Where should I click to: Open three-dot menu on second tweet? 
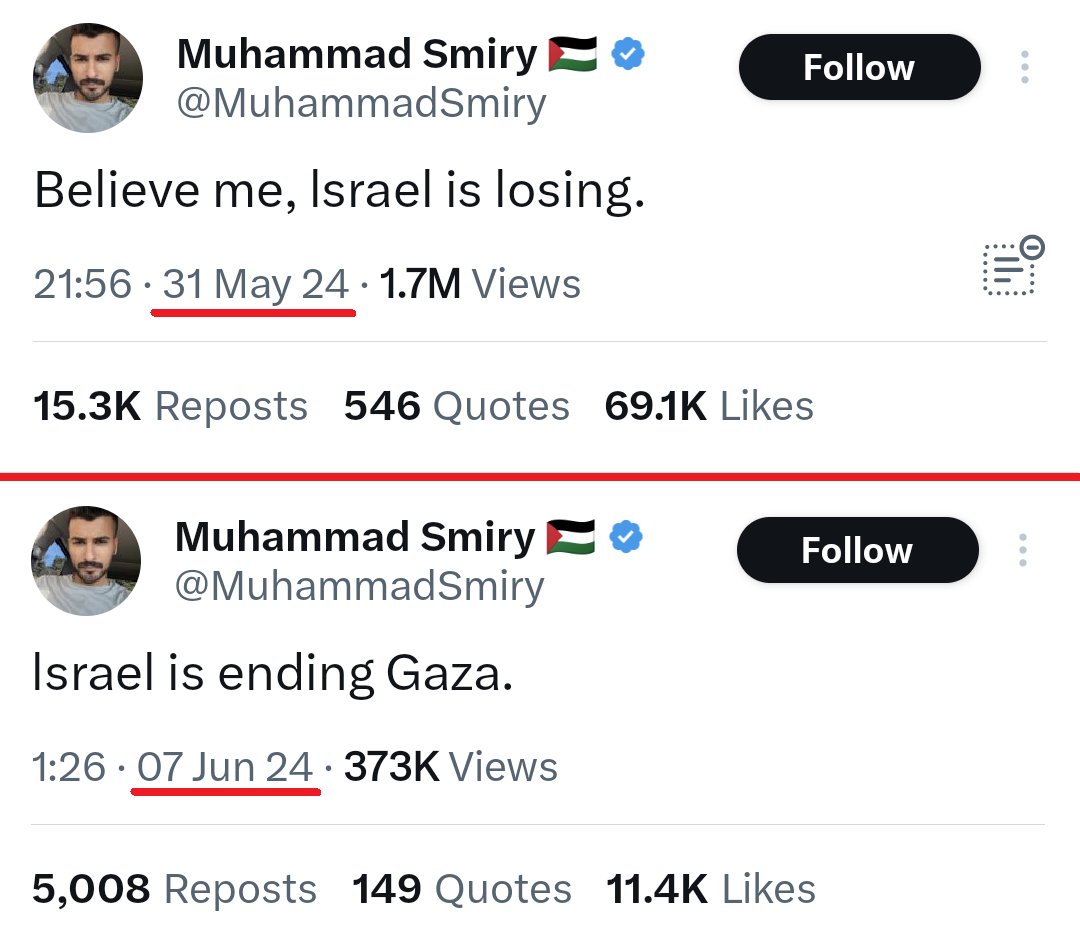(1023, 550)
